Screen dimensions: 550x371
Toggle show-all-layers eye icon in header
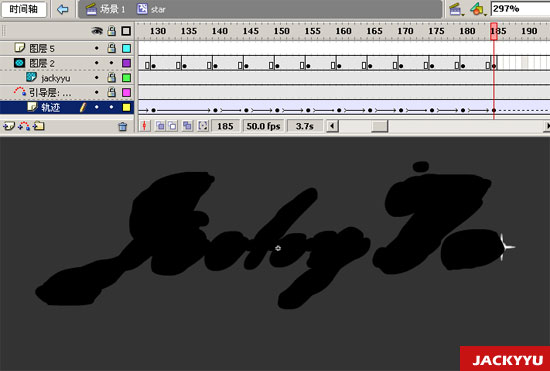[97, 31]
